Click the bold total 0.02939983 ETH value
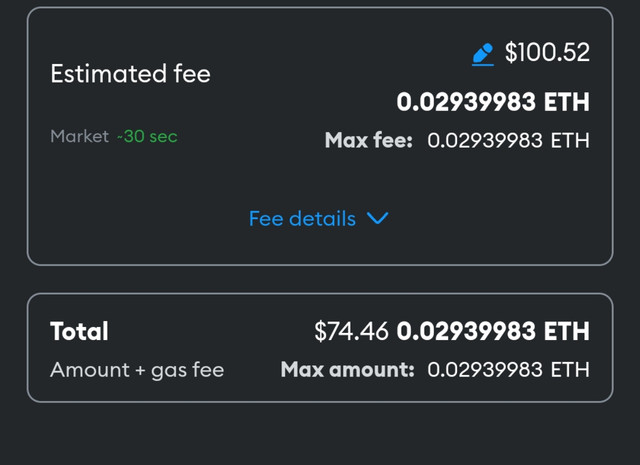640x465 pixels. (x=493, y=331)
